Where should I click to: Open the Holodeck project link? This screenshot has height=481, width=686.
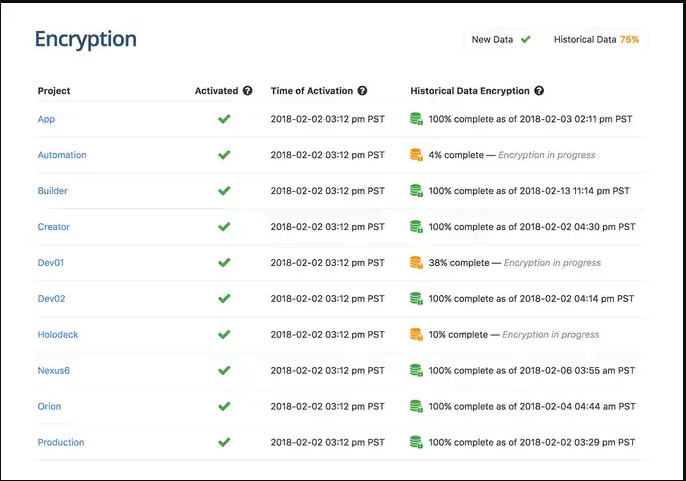pyautogui.click(x=58, y=335)
